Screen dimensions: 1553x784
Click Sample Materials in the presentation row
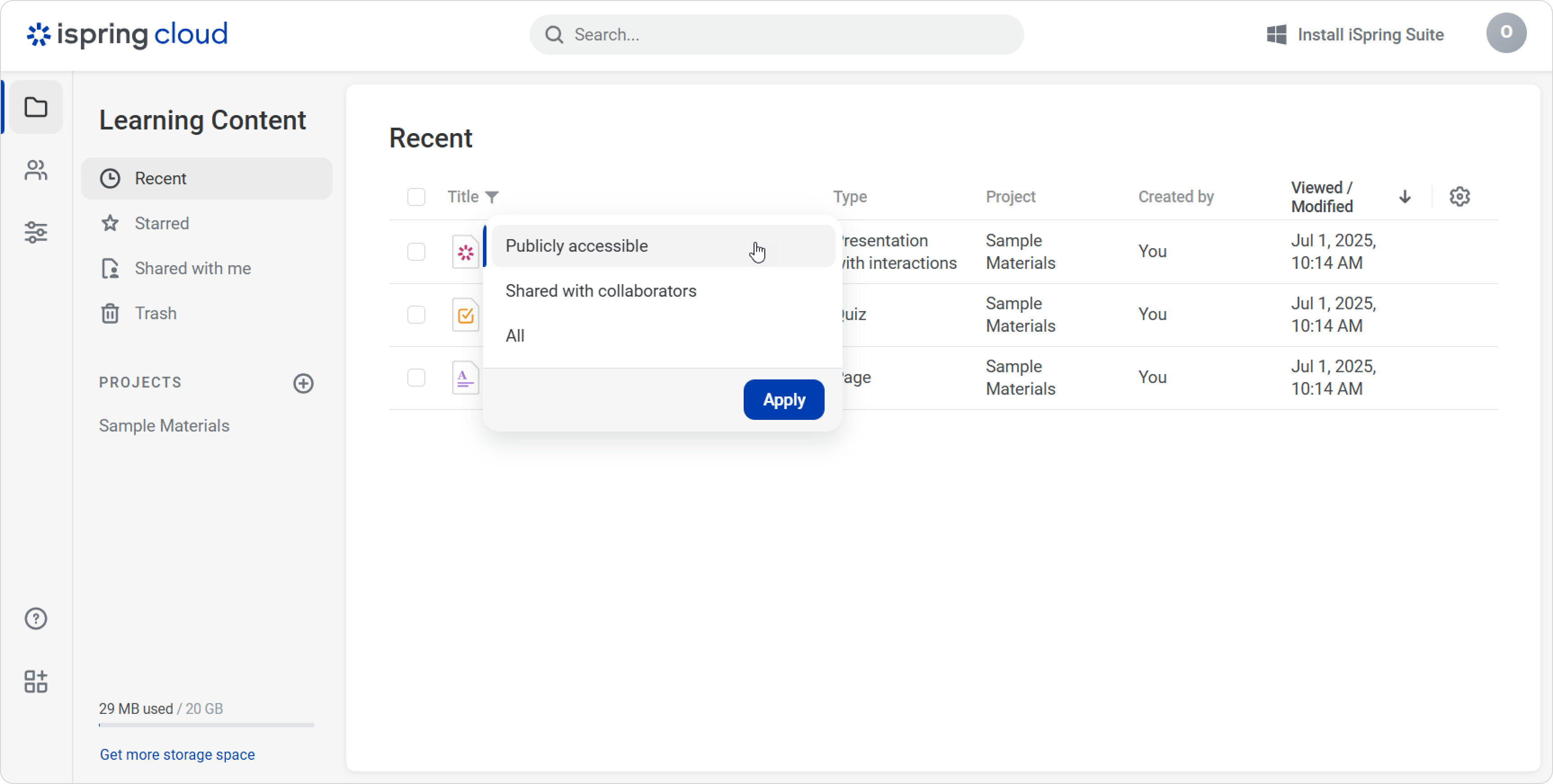coord(1020,251)
